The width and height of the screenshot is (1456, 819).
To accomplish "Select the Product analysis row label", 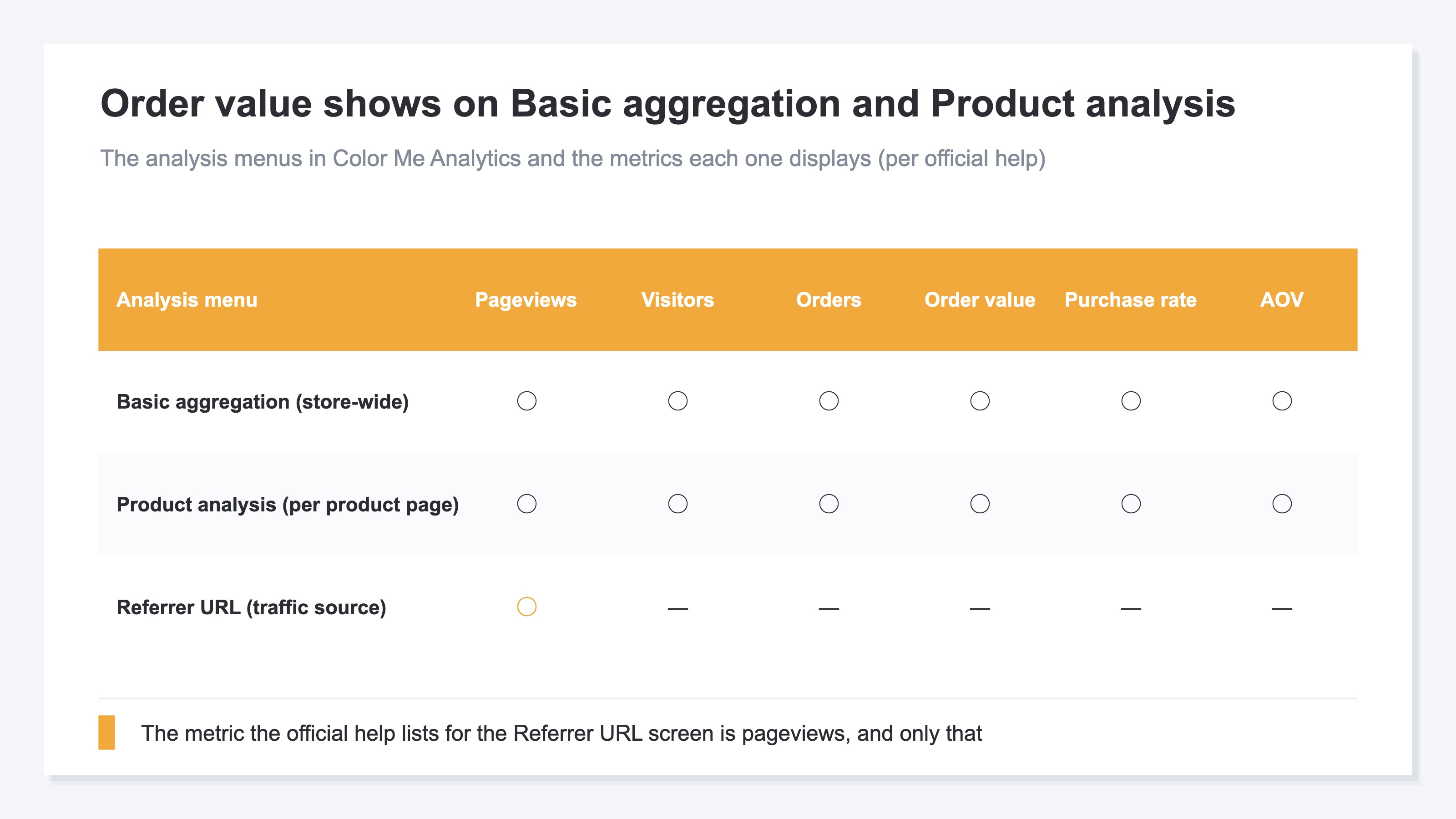I will [x=287, y=505].
